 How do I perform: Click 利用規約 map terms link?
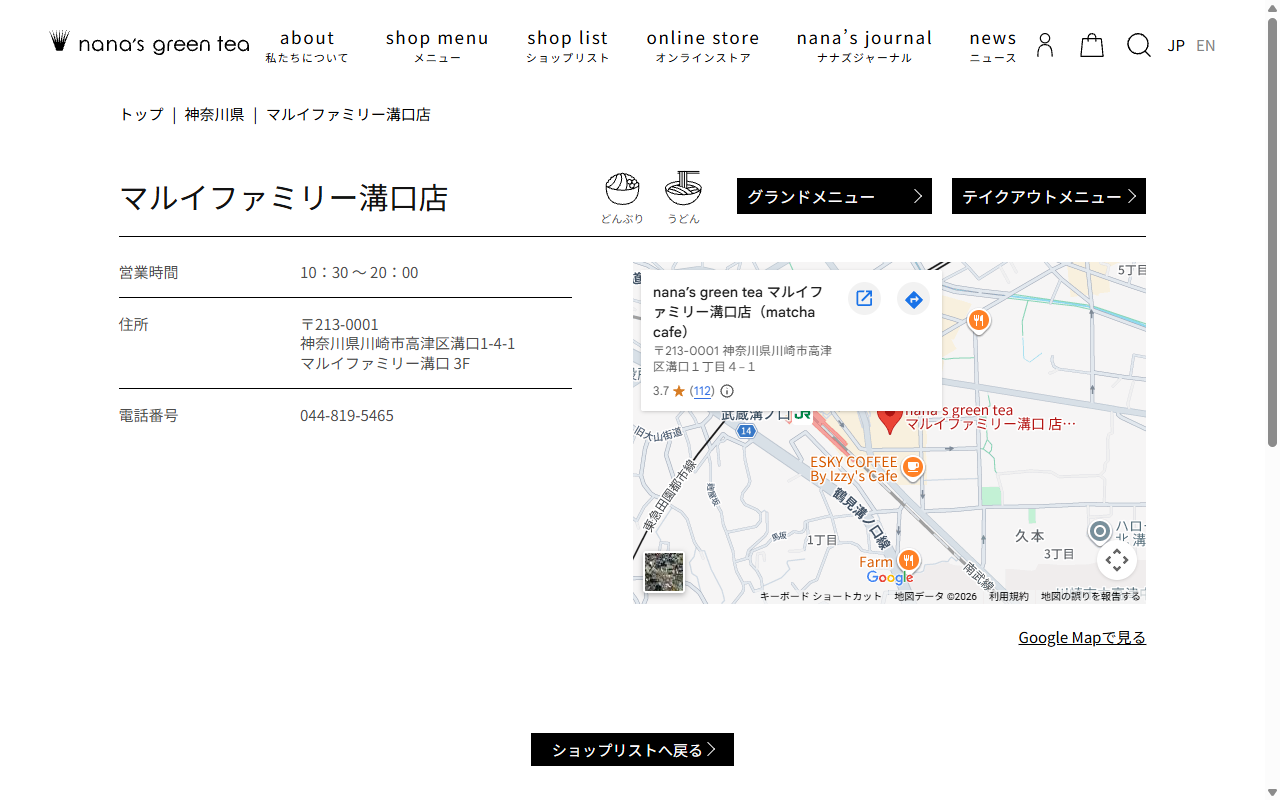pos(1008,596)
